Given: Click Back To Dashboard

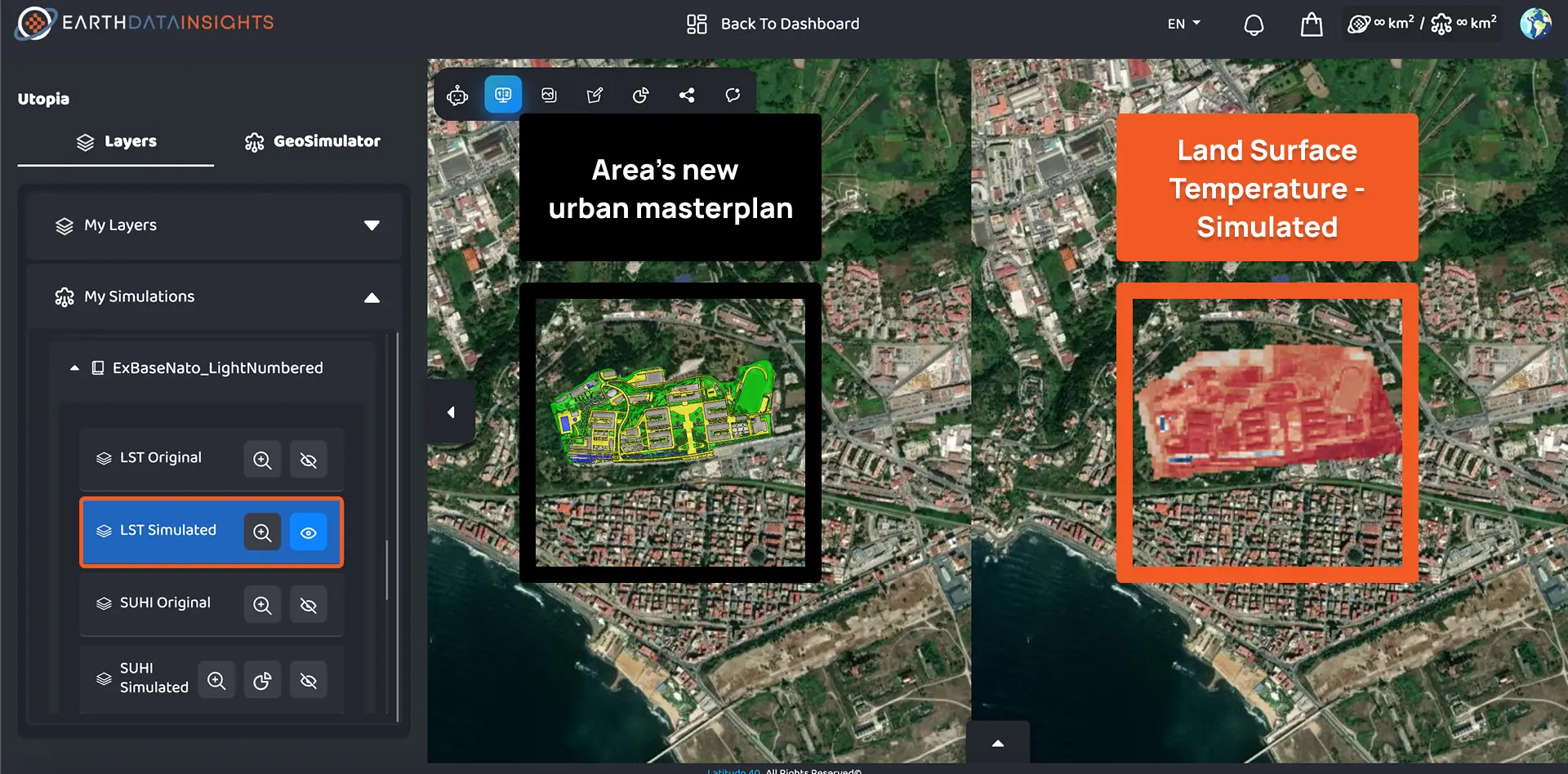Looking at the screenshot, I should pos(773,24).
